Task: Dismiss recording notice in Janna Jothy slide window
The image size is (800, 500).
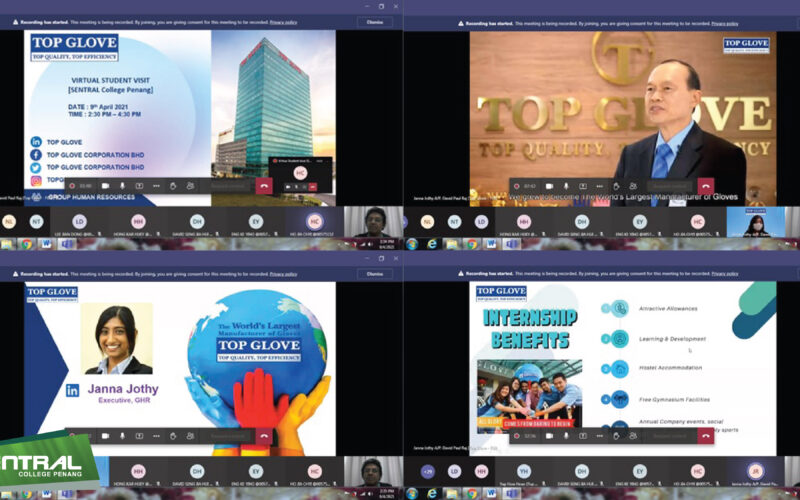Action: pos(375,274)
